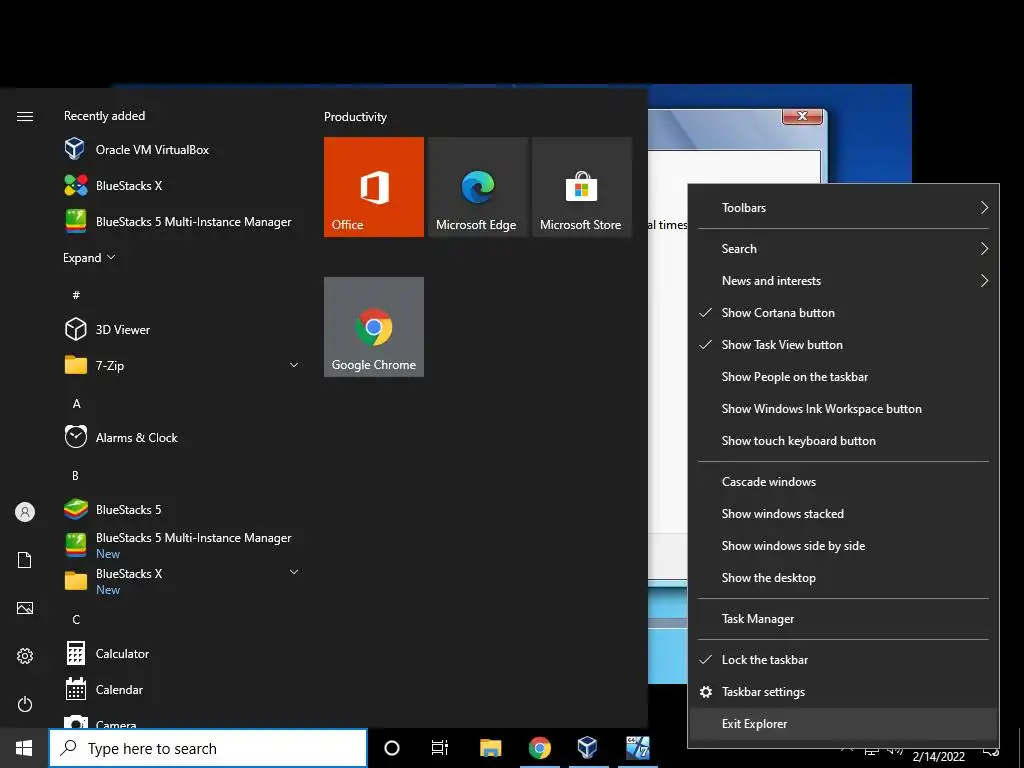1024x768 pixels.
Task: Expand the BlueStacks X folder chevron
Action: coord(294,572)
